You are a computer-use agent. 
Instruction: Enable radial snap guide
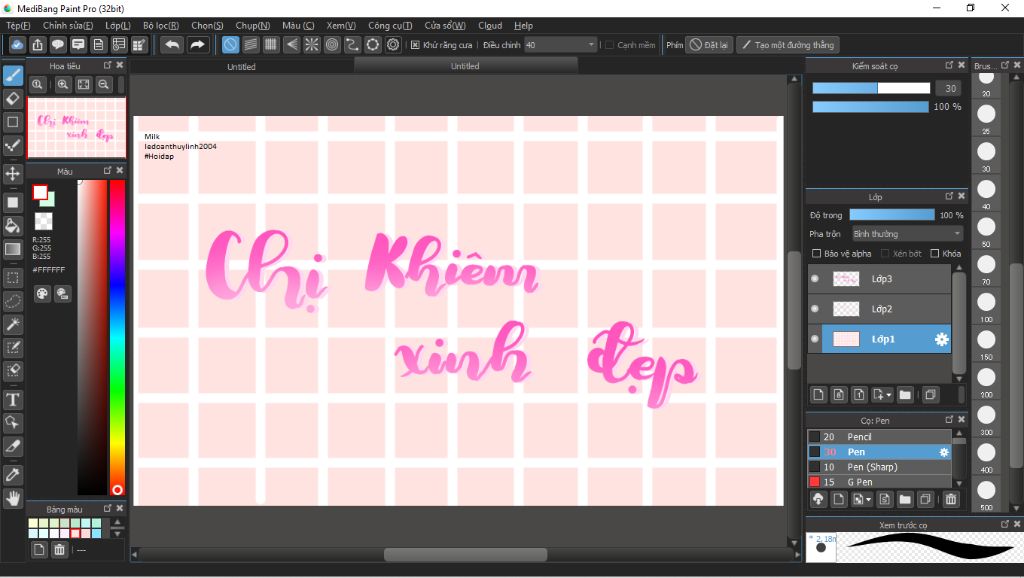tap(312, 44)
